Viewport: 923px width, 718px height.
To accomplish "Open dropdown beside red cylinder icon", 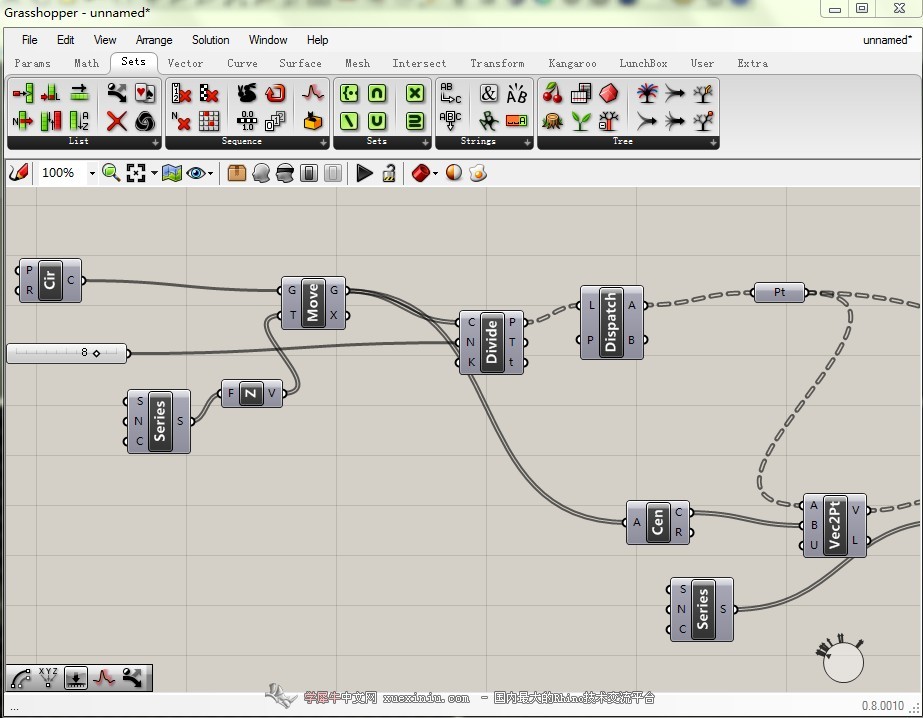I will point(435,173).
